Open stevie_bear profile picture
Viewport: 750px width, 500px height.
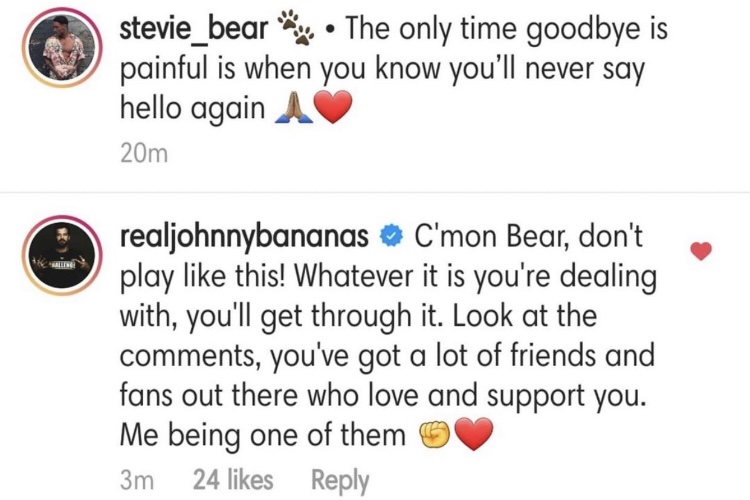pos(62,48)
